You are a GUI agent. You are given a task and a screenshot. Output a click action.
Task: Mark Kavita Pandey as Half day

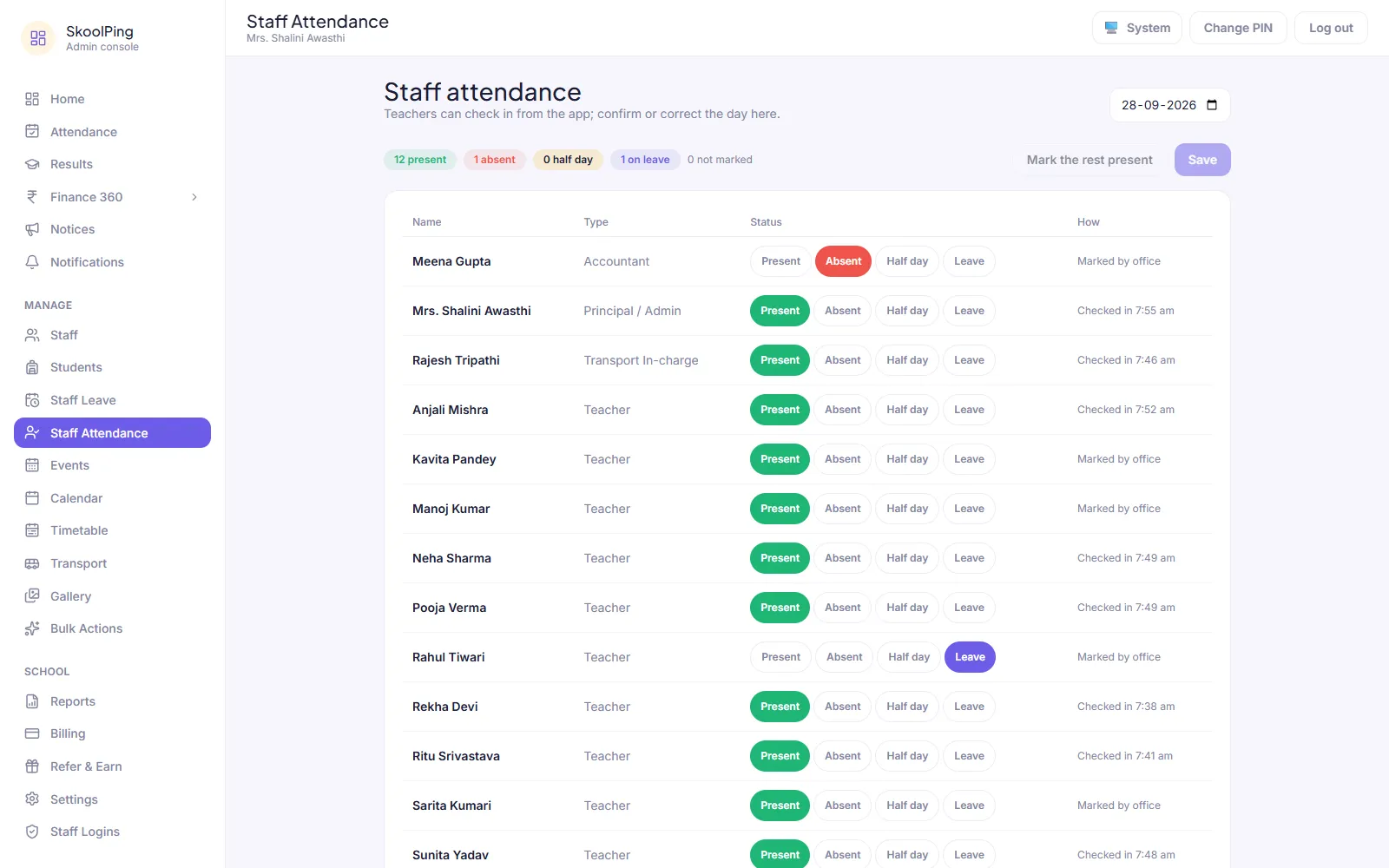pos(907,459)
